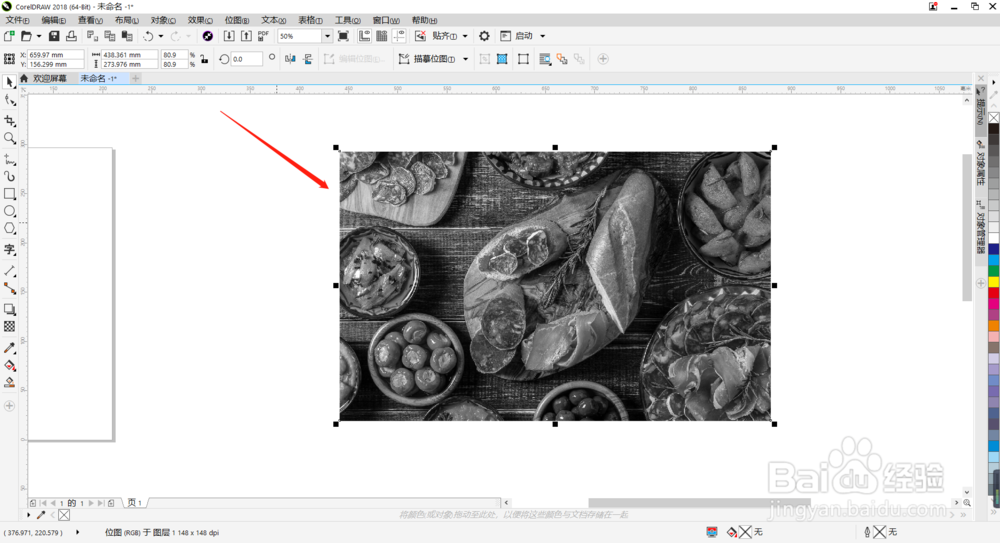Toggle the Crop bitmap icon
Screen dimensions: 1000x543
click(485, 59)
